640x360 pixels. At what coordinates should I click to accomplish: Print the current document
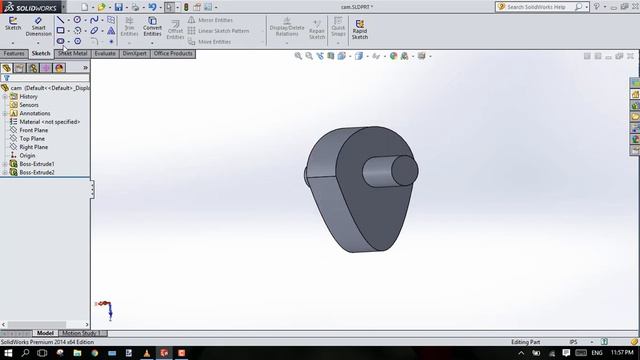click(x=135, y=7)
